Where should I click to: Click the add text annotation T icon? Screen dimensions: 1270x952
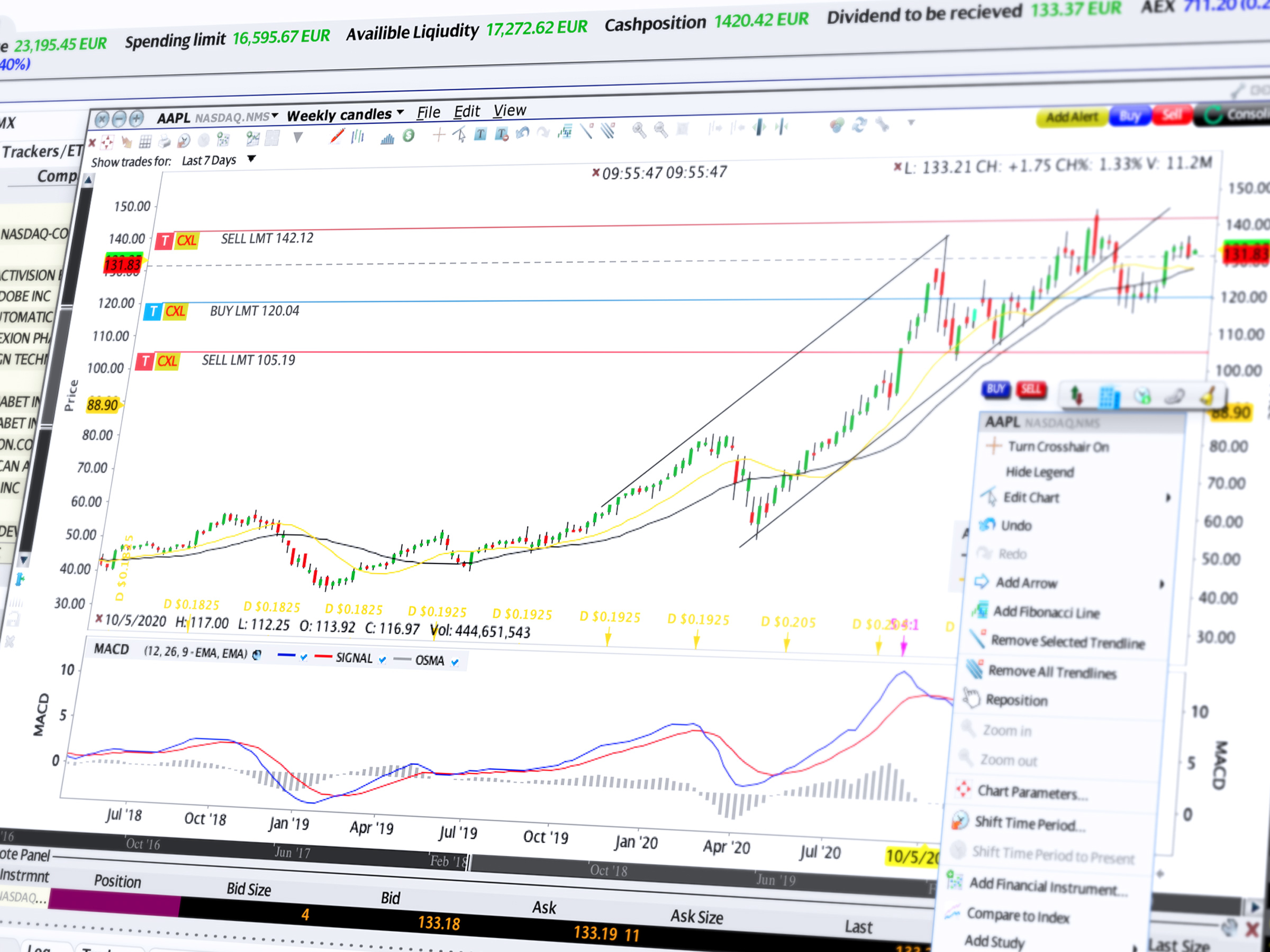pyautogui.click(x=480, y=134)
